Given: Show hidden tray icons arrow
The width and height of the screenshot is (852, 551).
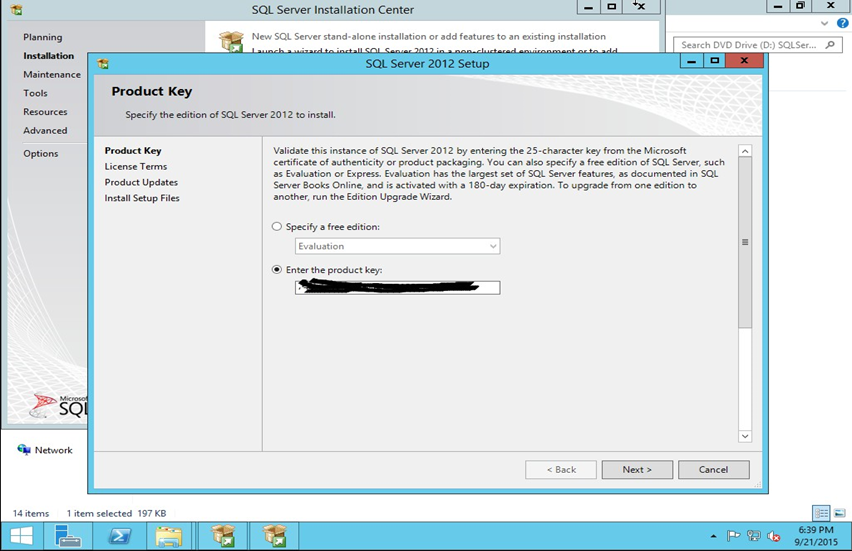Looking at the screenshot, I should [x=713, y=536].
